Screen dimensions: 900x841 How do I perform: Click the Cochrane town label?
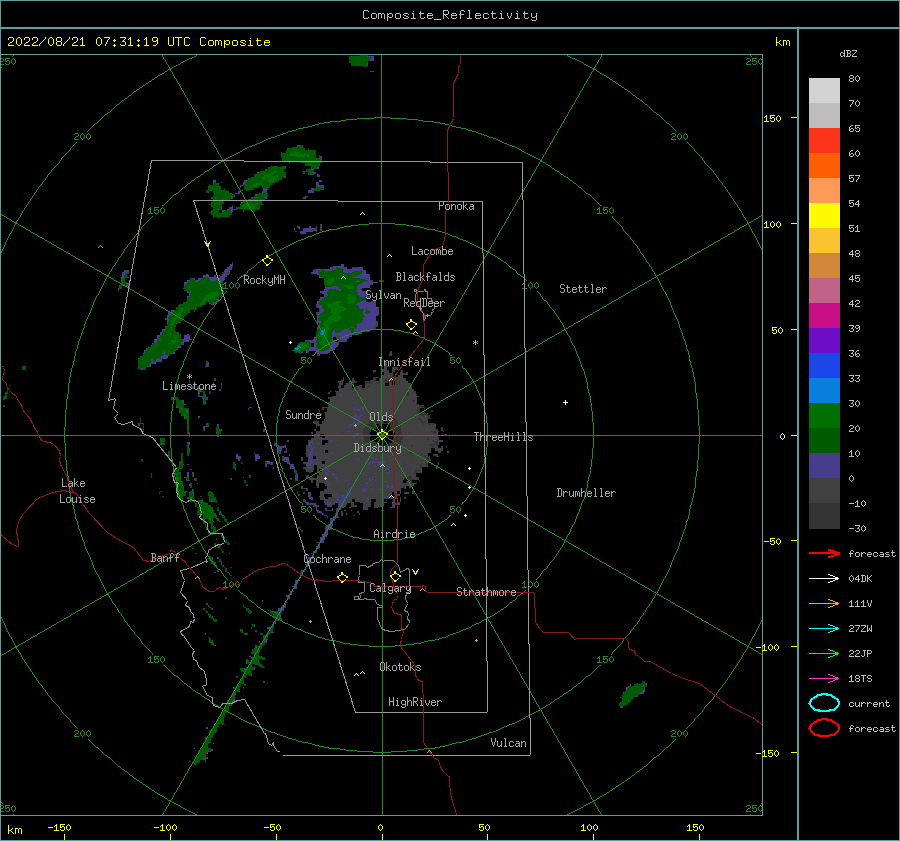point(327,559)
